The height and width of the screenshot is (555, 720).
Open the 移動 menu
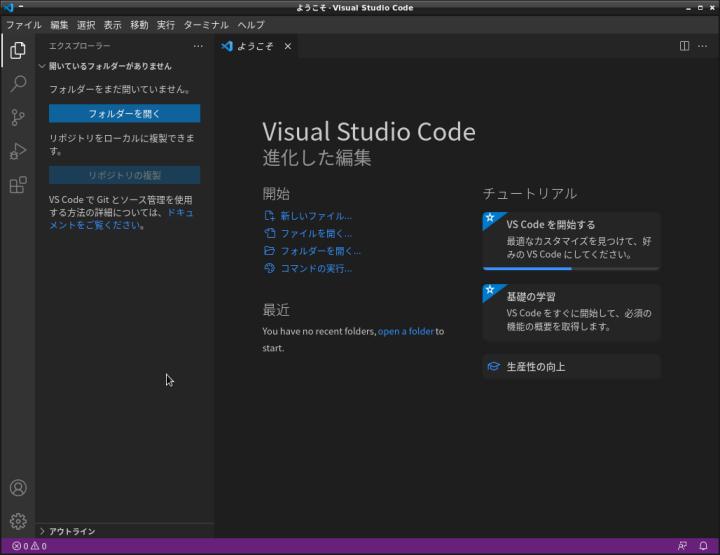[x=139, y=25]
